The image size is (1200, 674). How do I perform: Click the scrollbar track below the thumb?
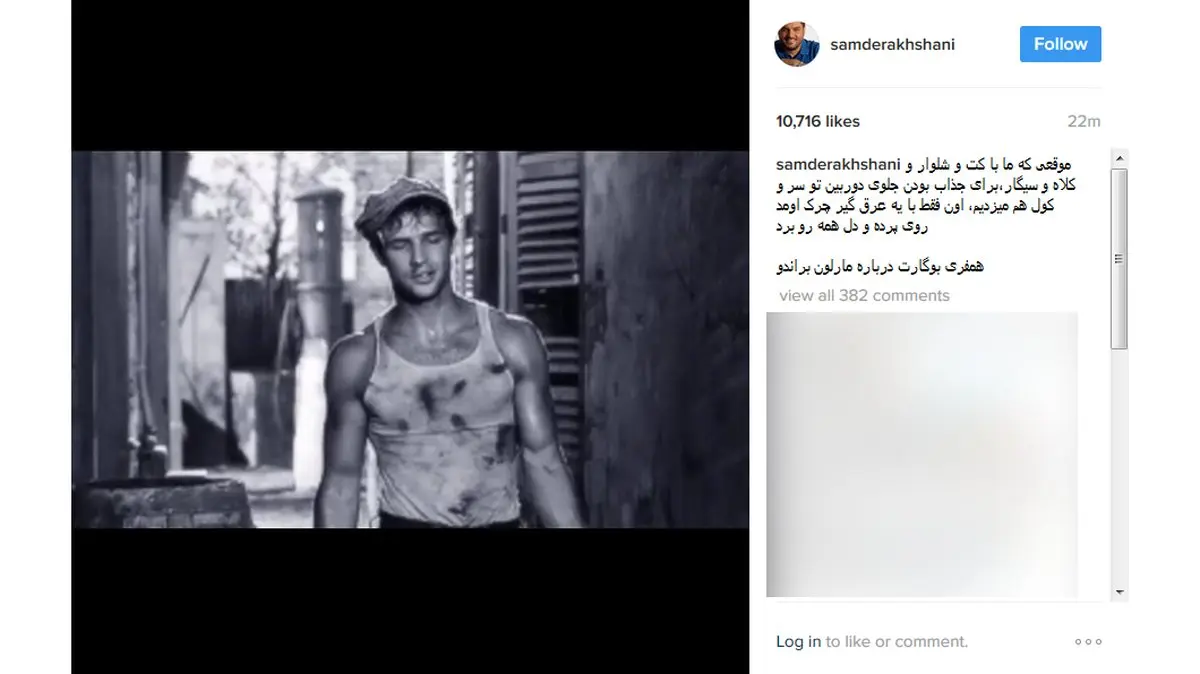point(1120,465)
